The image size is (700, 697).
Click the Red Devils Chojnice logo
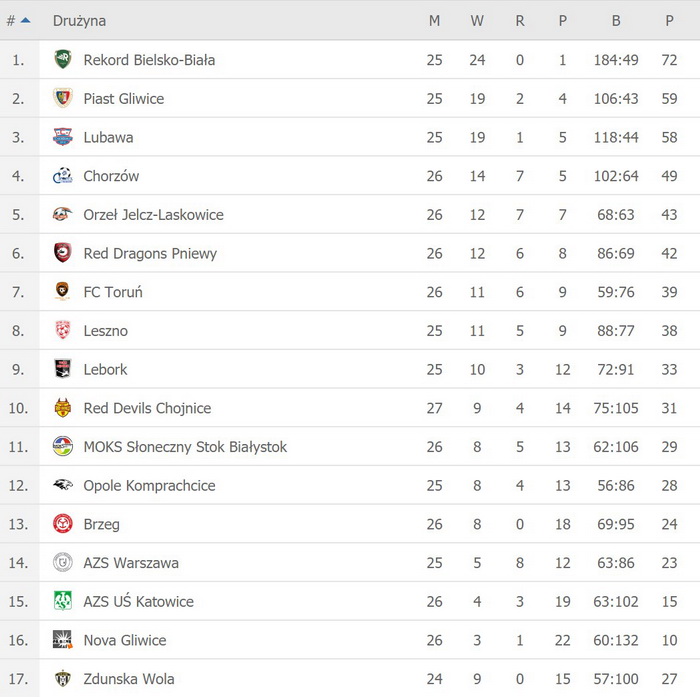pos(63,408)
